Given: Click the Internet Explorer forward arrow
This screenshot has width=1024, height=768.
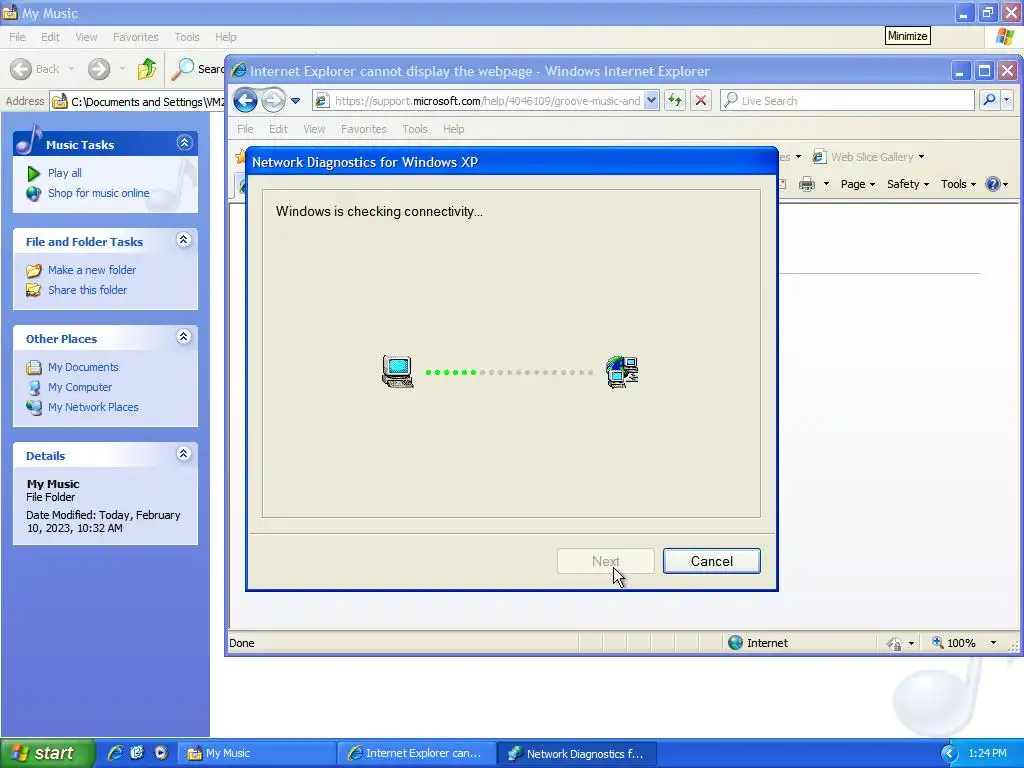Looking at the screenshot, I should [x=273, y=101].
